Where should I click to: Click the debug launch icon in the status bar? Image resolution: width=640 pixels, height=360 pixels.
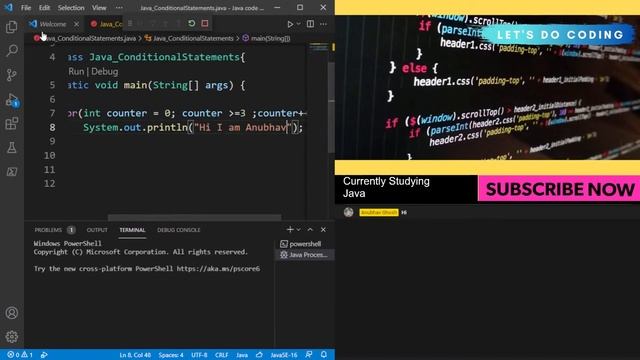click(44, 355)
